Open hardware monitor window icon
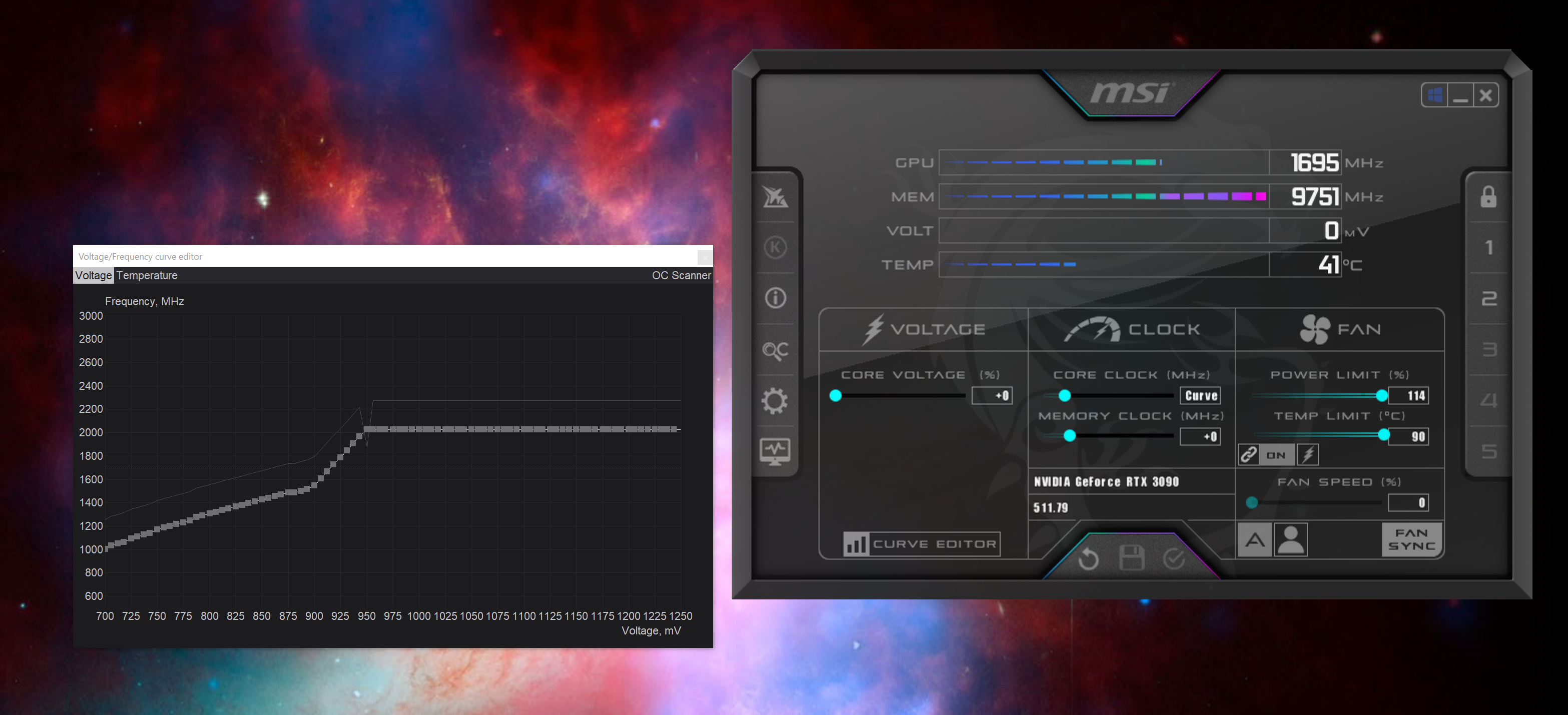1568x715 pixels. click(x=775, y=451)
